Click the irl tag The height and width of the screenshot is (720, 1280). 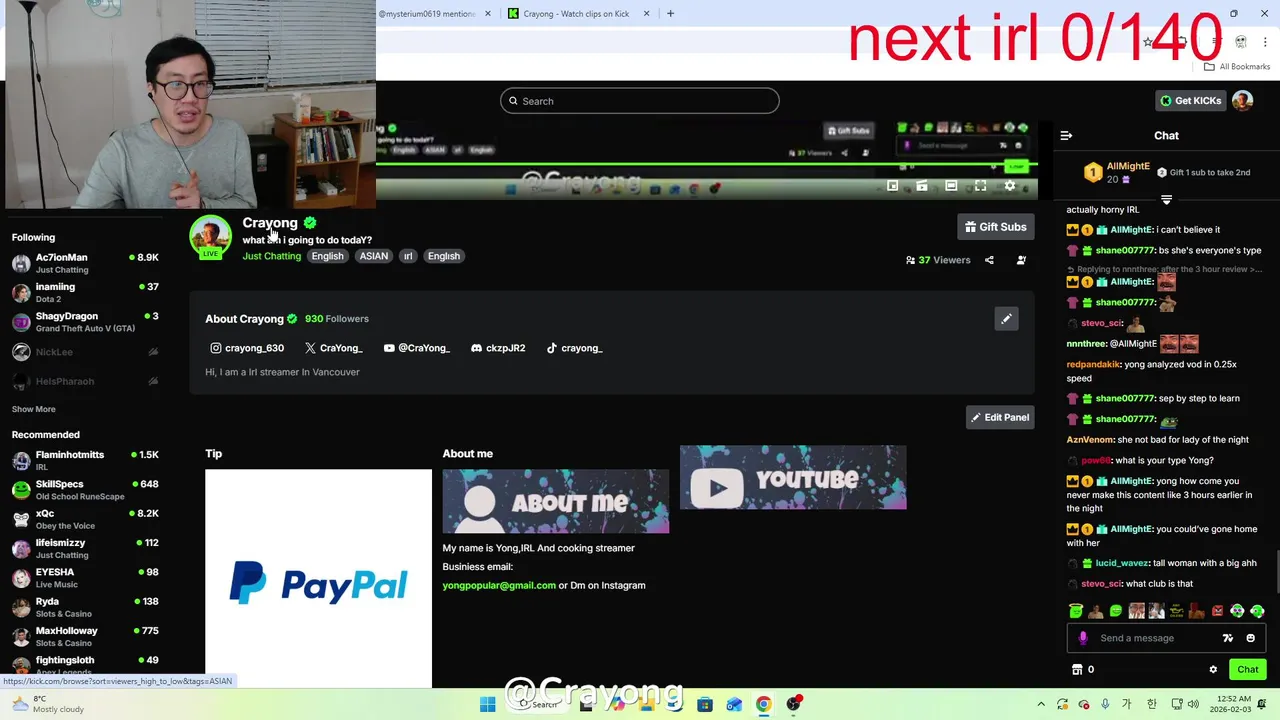tap(407, 256)
